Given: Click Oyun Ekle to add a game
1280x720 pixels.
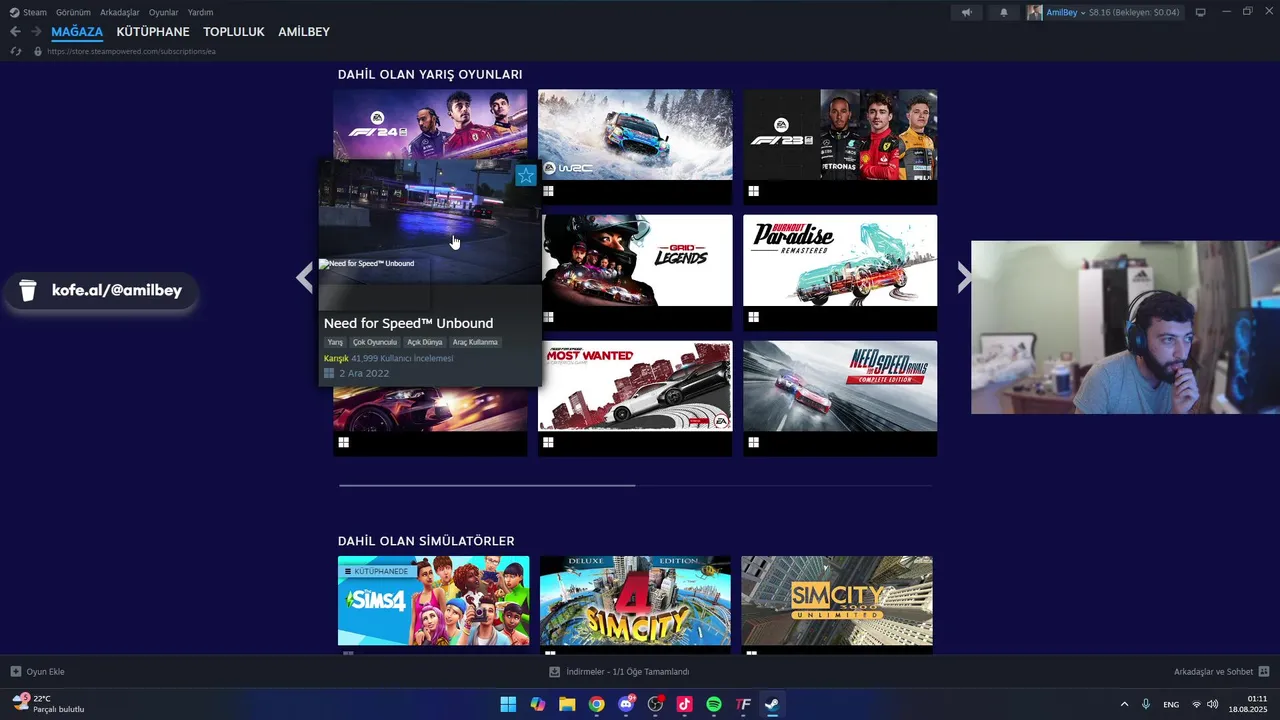Looking at the screenshot, I should pyautogui.click(x=38, y=672).
